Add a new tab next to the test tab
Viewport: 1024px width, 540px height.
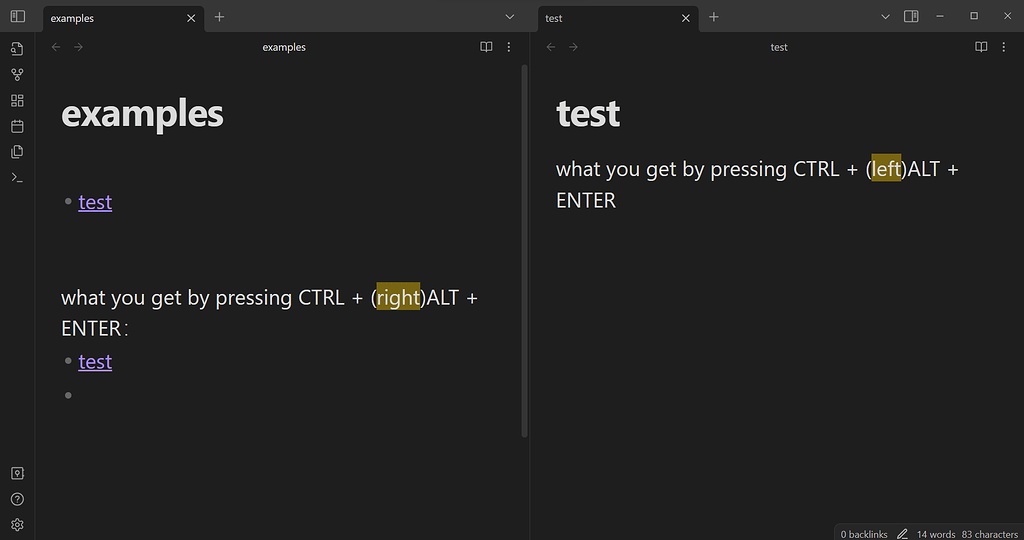click(714, 17)
